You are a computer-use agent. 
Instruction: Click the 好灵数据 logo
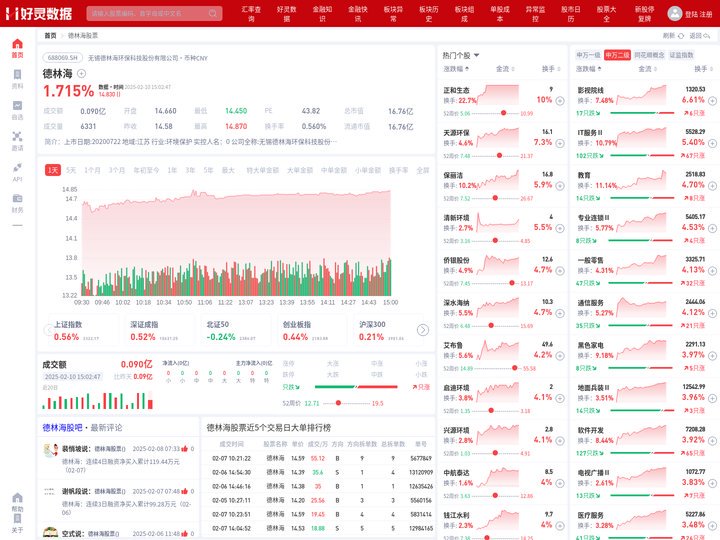coord(39,13)
